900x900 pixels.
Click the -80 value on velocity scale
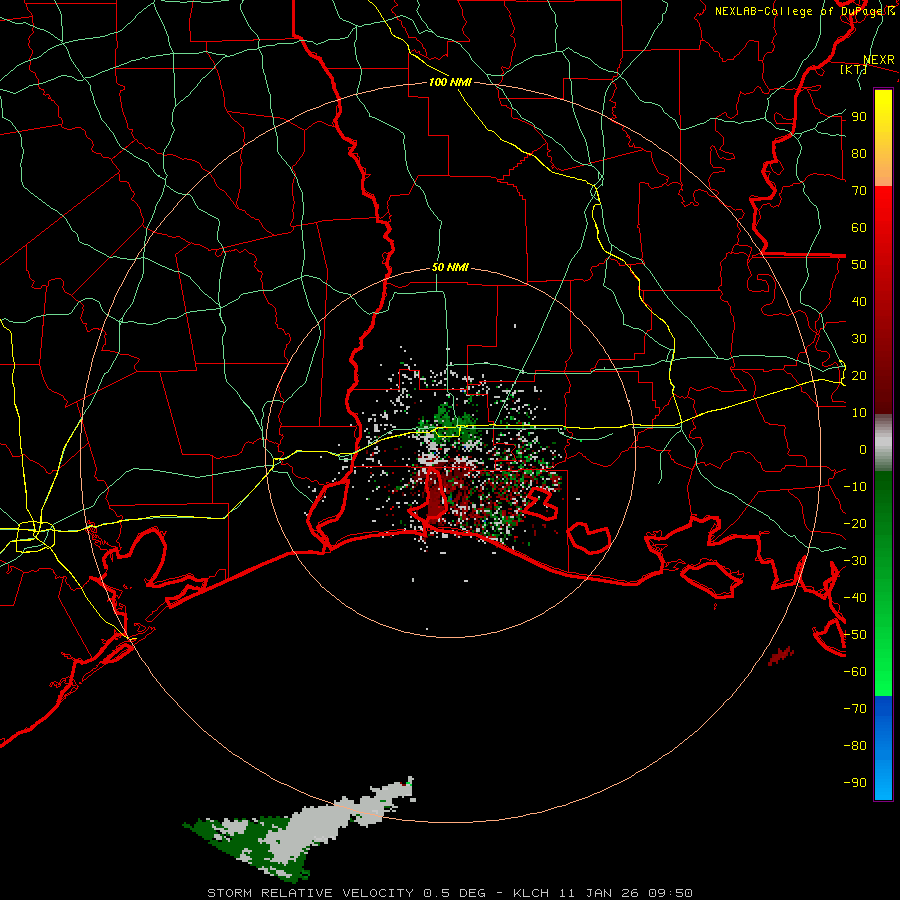point(855,746)
